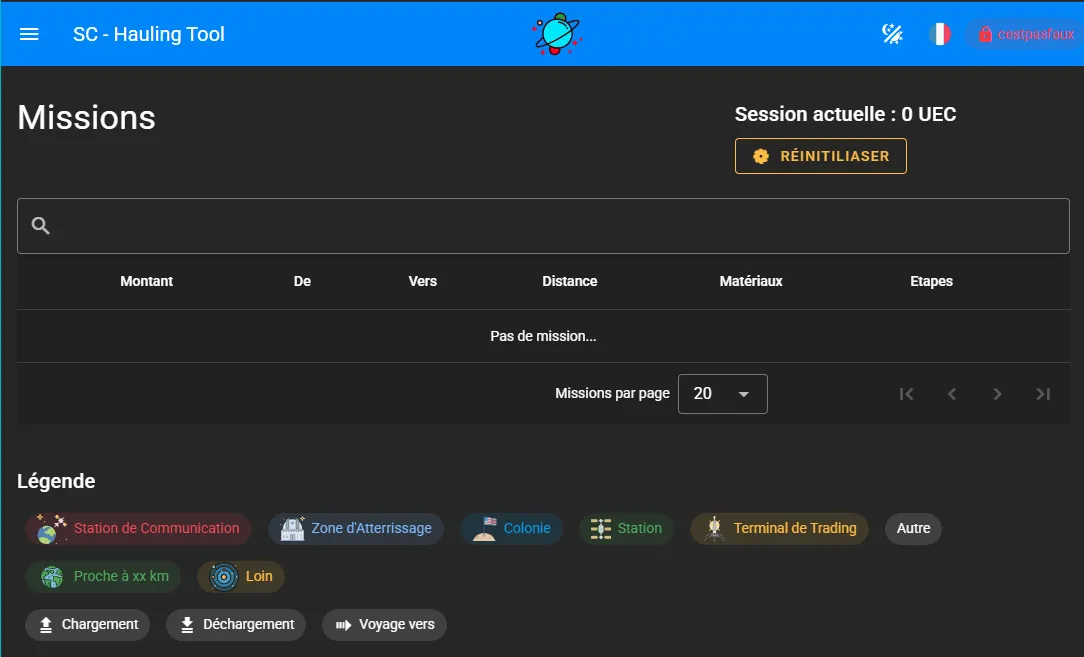Switch language using French flag icon
The width and height of the screenshot is (1084, 657).
tap(940, 34)
